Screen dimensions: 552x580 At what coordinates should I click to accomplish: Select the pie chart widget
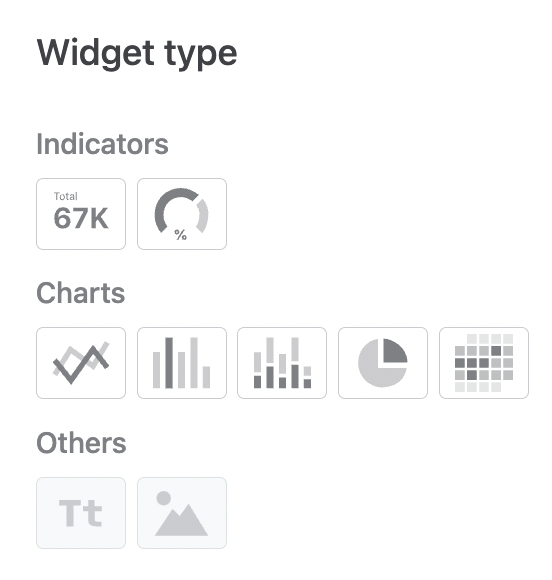click(x=383, y=363)
